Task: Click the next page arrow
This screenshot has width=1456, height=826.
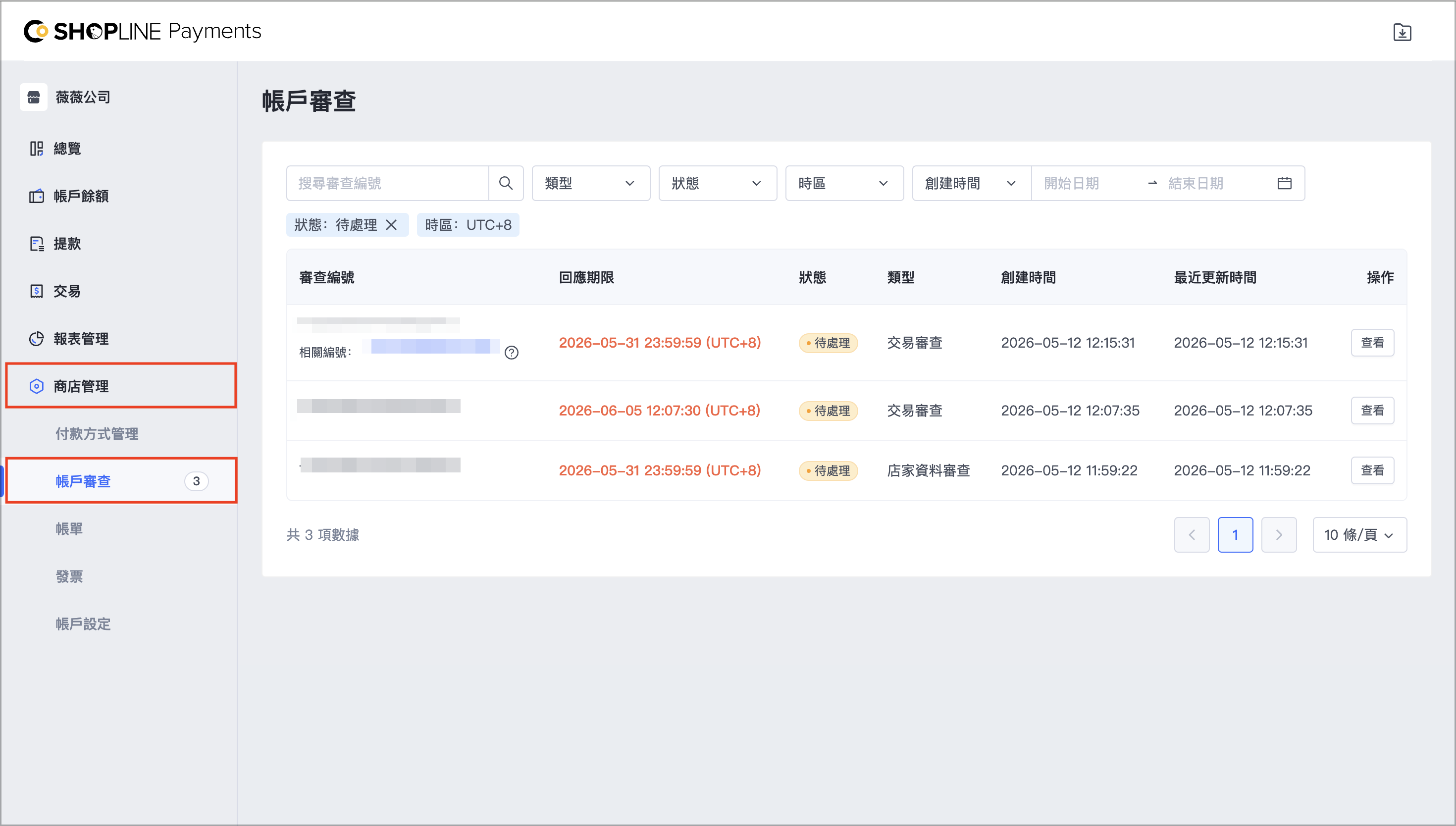Action: click(x=1279, y=535)
